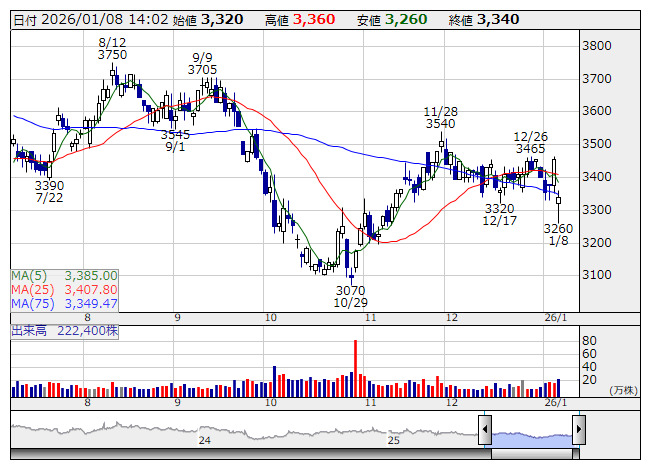Viewport: 653px width, 470px height.
Task: Click the right range handle arrow
Action: click(579, 429)
